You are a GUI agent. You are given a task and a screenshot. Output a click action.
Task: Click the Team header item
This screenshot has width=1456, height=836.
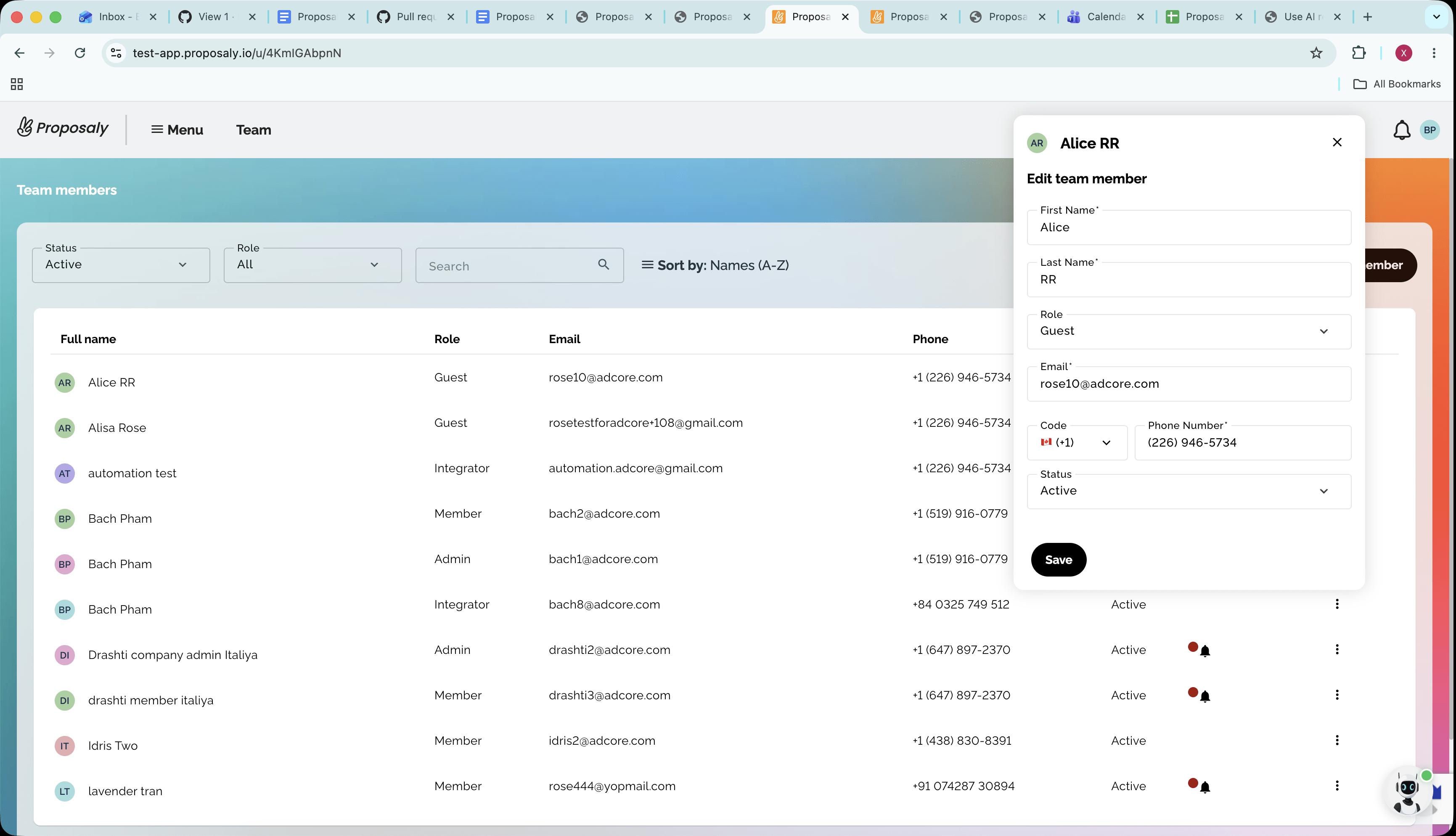pyautogui.click(x=254, y=130)
